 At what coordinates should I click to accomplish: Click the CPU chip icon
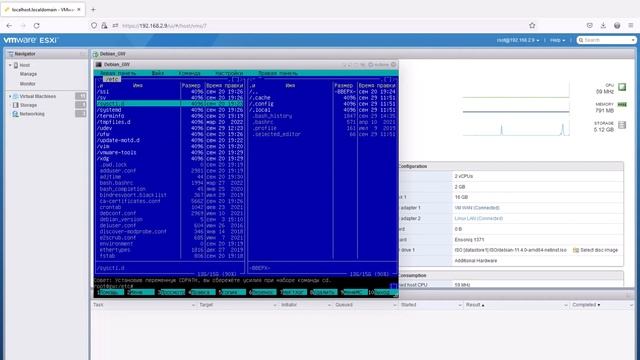pos(622,87)
